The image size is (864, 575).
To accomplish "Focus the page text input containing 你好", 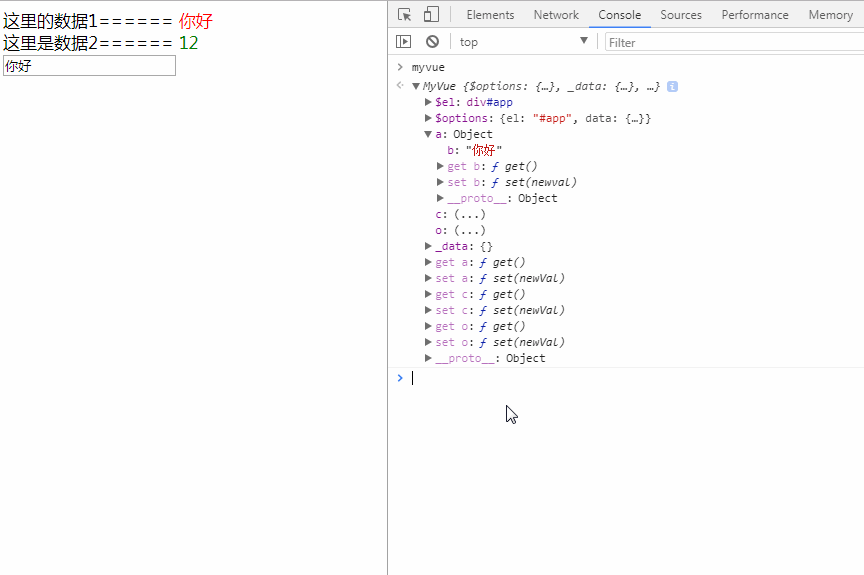I will tap(89, 66).
